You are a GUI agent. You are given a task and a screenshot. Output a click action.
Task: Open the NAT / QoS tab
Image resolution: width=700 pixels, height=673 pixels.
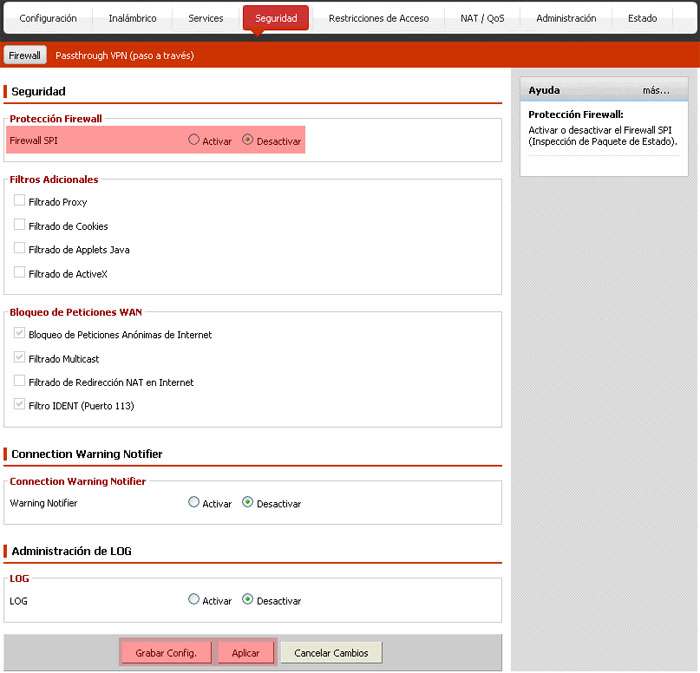[x=482, y=18]
